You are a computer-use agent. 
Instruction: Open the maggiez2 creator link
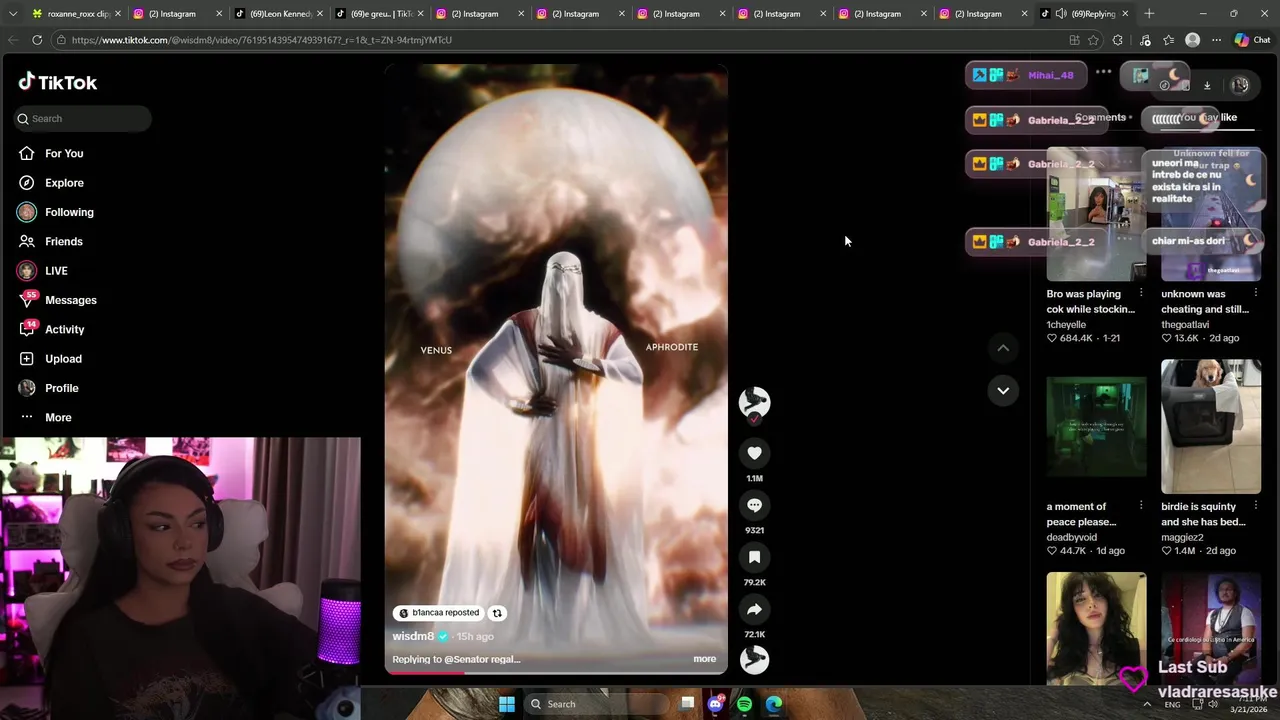(1182, 537)
